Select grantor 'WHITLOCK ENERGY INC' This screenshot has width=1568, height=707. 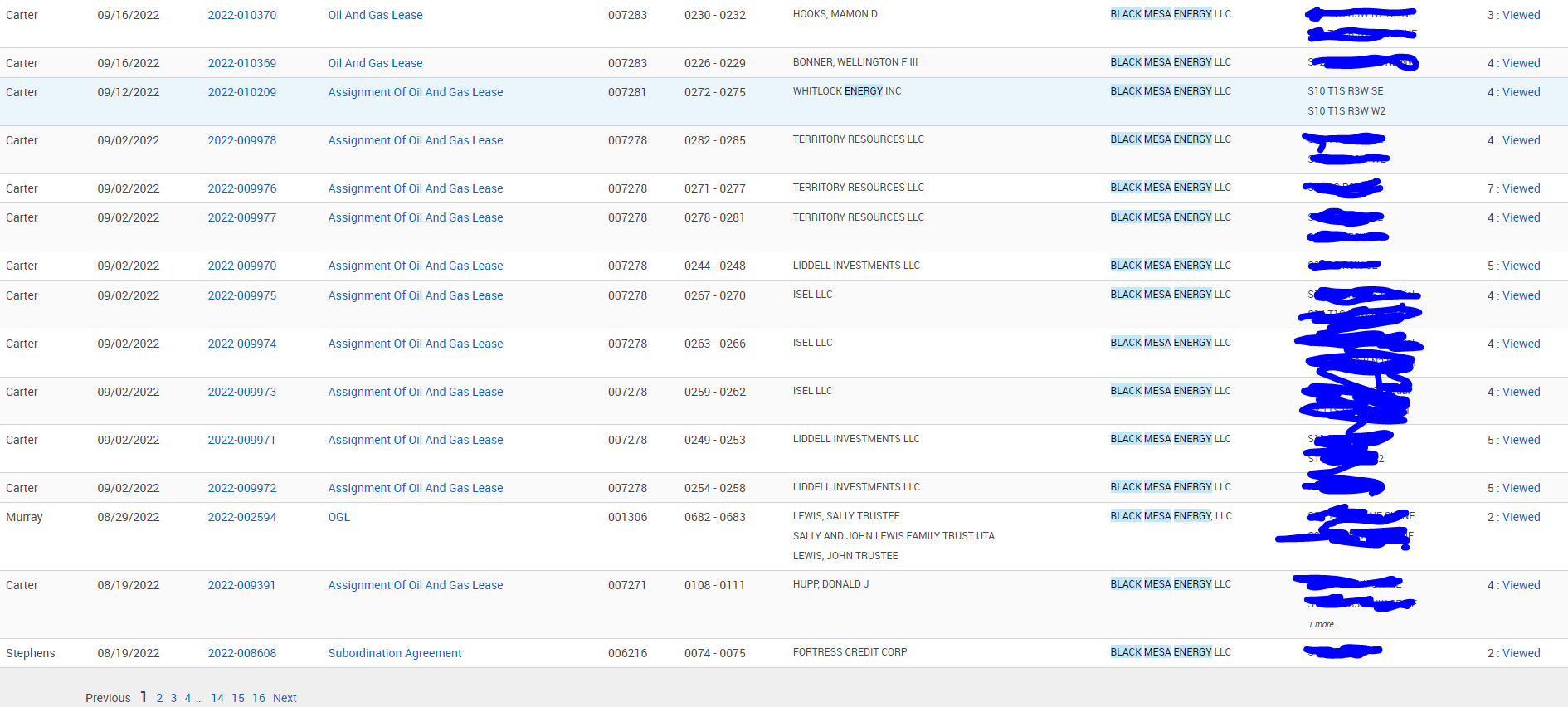pos(846,91)
